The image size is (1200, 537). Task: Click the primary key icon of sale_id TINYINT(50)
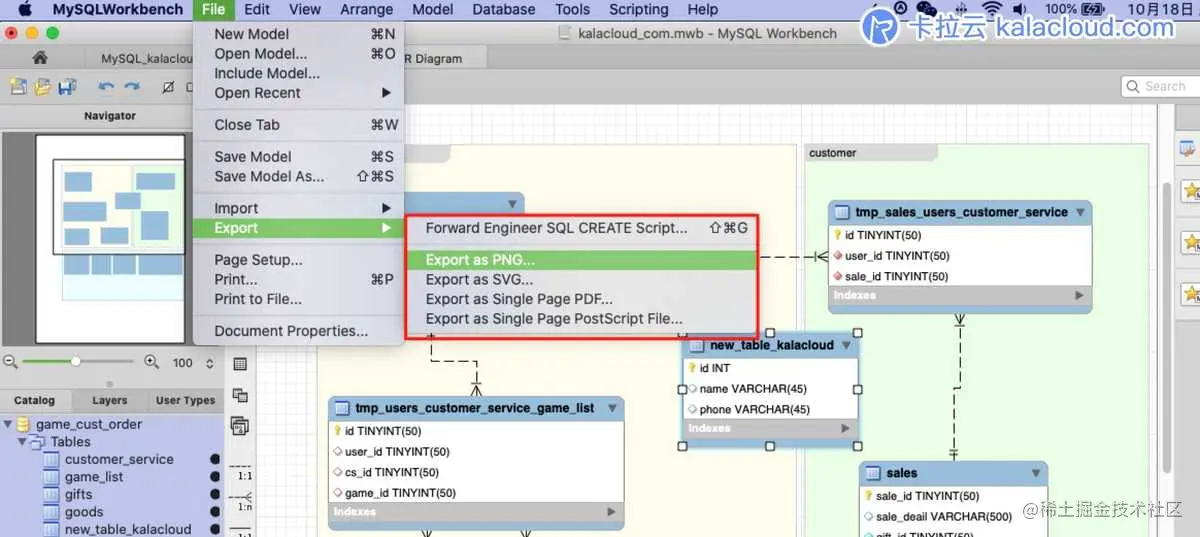(x=868, y=496)
